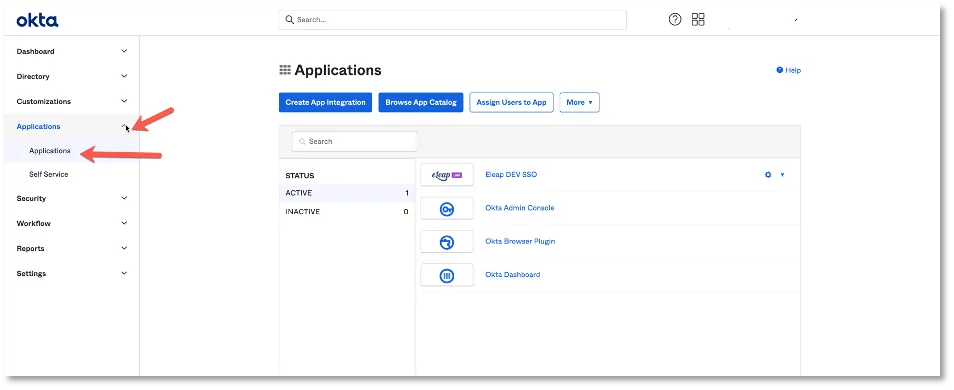Click the Reports sidebar label
Screen dimensions: 954x390
pyautogui.click(x=30, y=248)
